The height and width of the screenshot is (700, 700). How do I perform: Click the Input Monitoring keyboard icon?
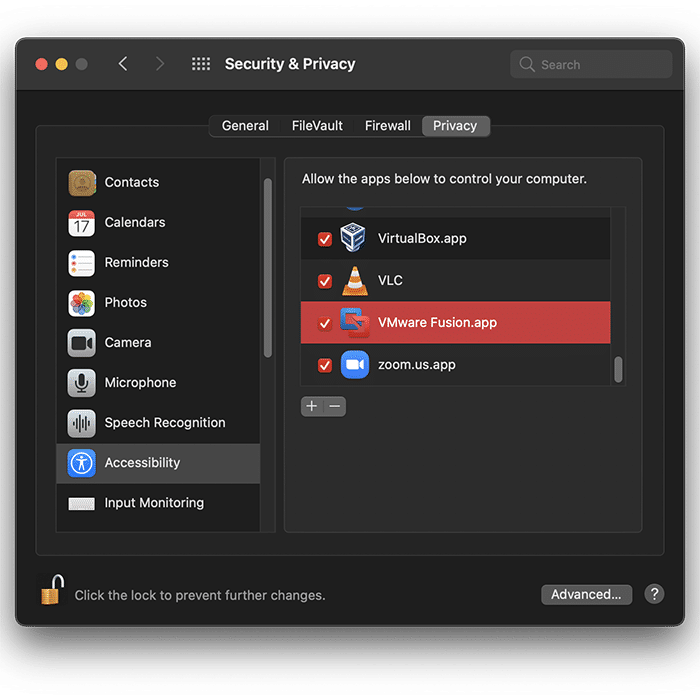pos(82,504)
